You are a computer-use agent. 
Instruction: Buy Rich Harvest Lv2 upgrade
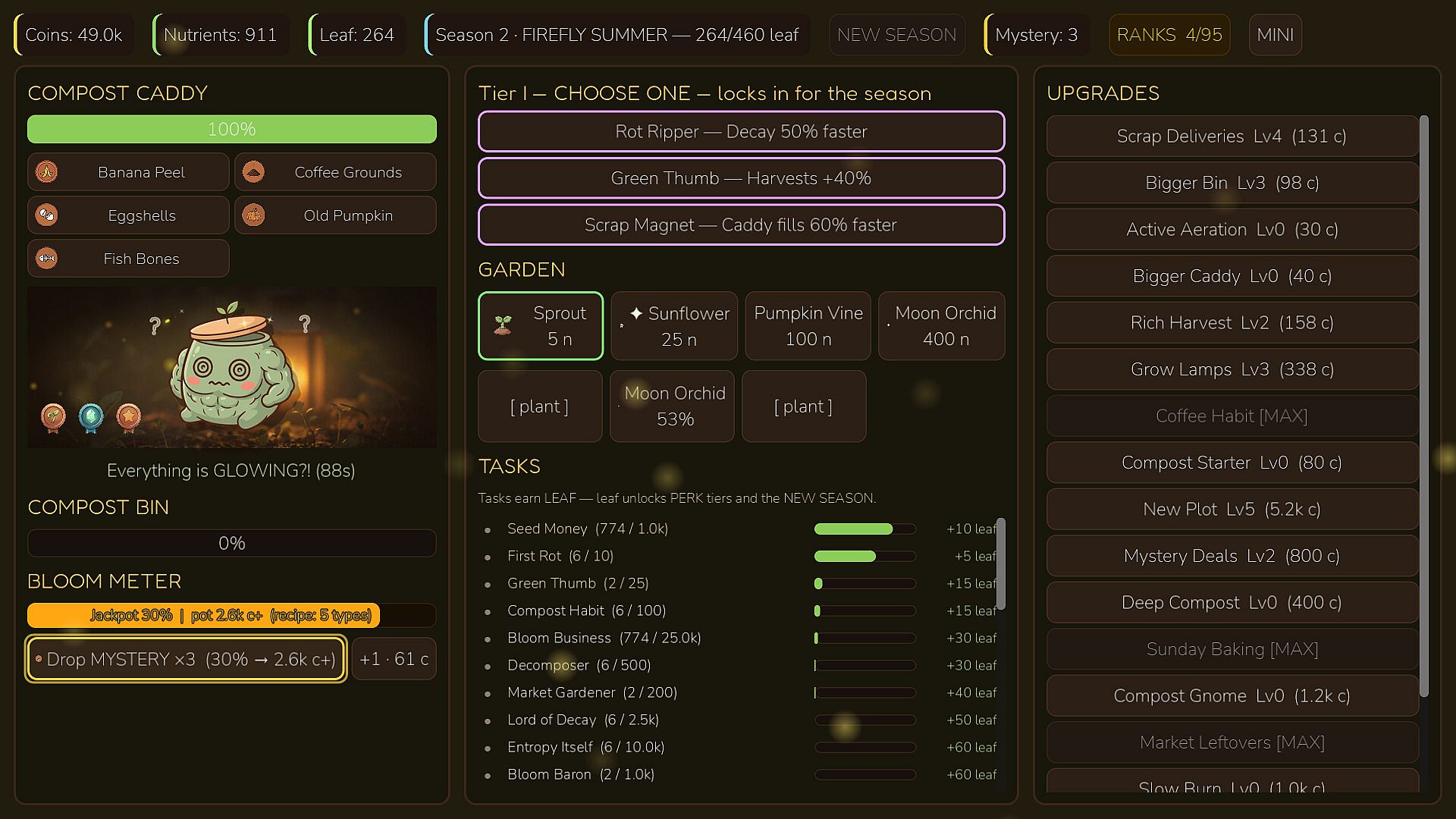click(1232, 323)
